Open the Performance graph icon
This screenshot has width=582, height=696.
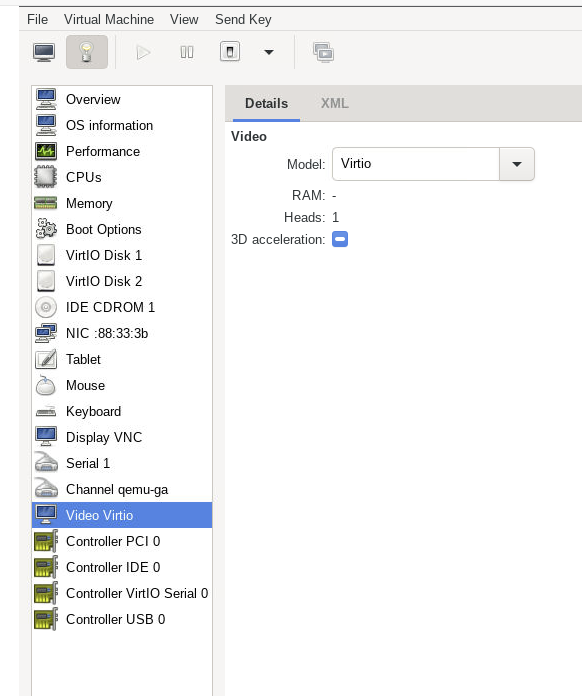click(46, 151)
